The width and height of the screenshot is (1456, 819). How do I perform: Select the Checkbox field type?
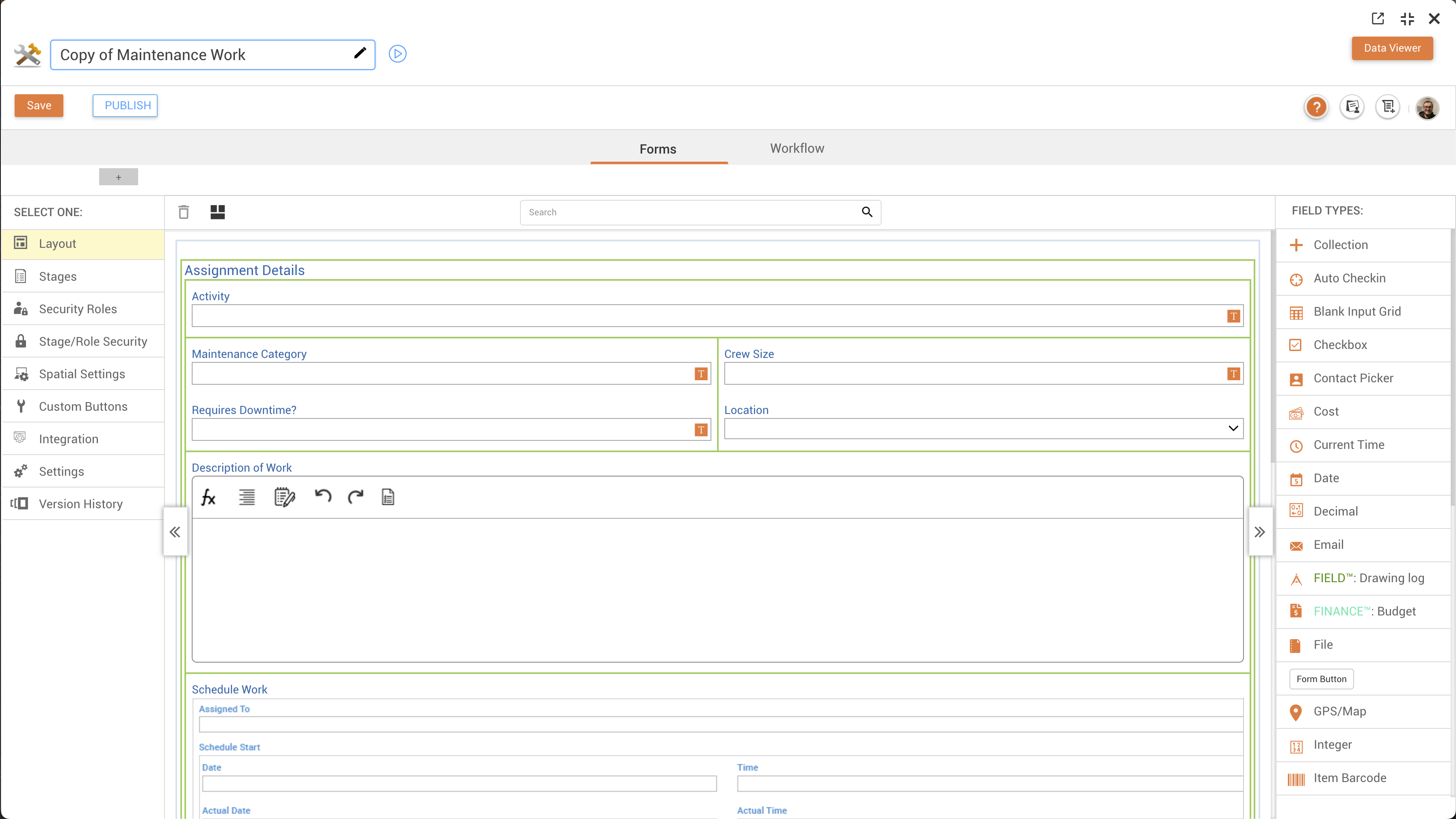coord(1339,345)
